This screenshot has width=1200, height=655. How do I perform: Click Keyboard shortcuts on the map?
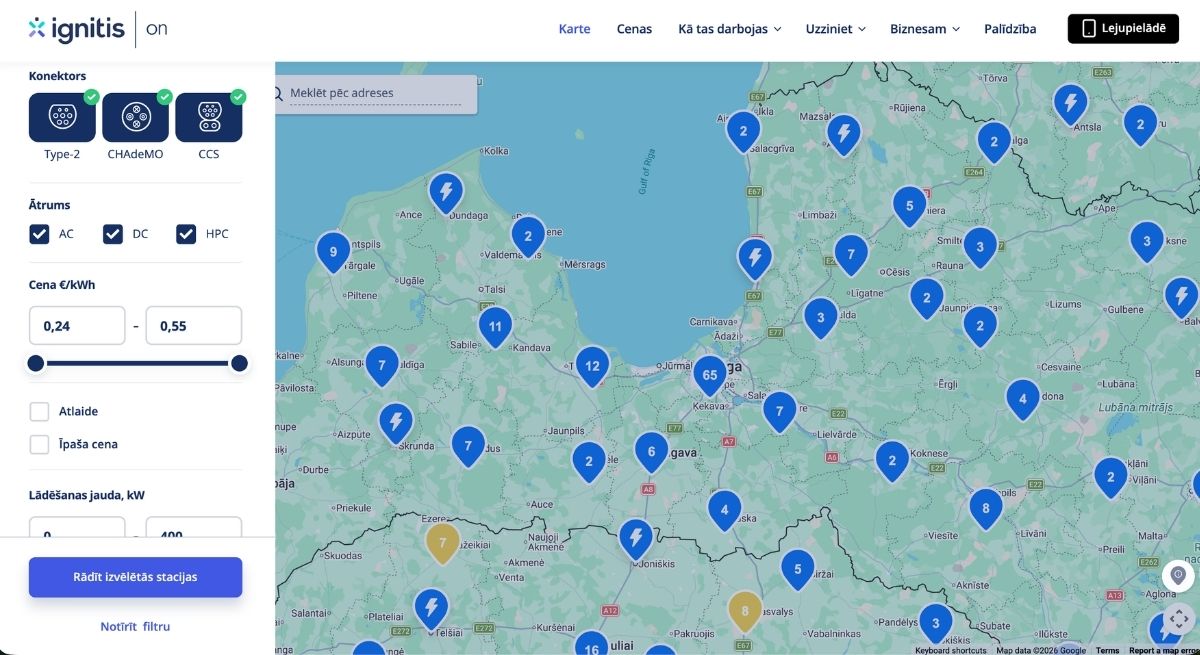pyautogui.click(x=950, y=650)
